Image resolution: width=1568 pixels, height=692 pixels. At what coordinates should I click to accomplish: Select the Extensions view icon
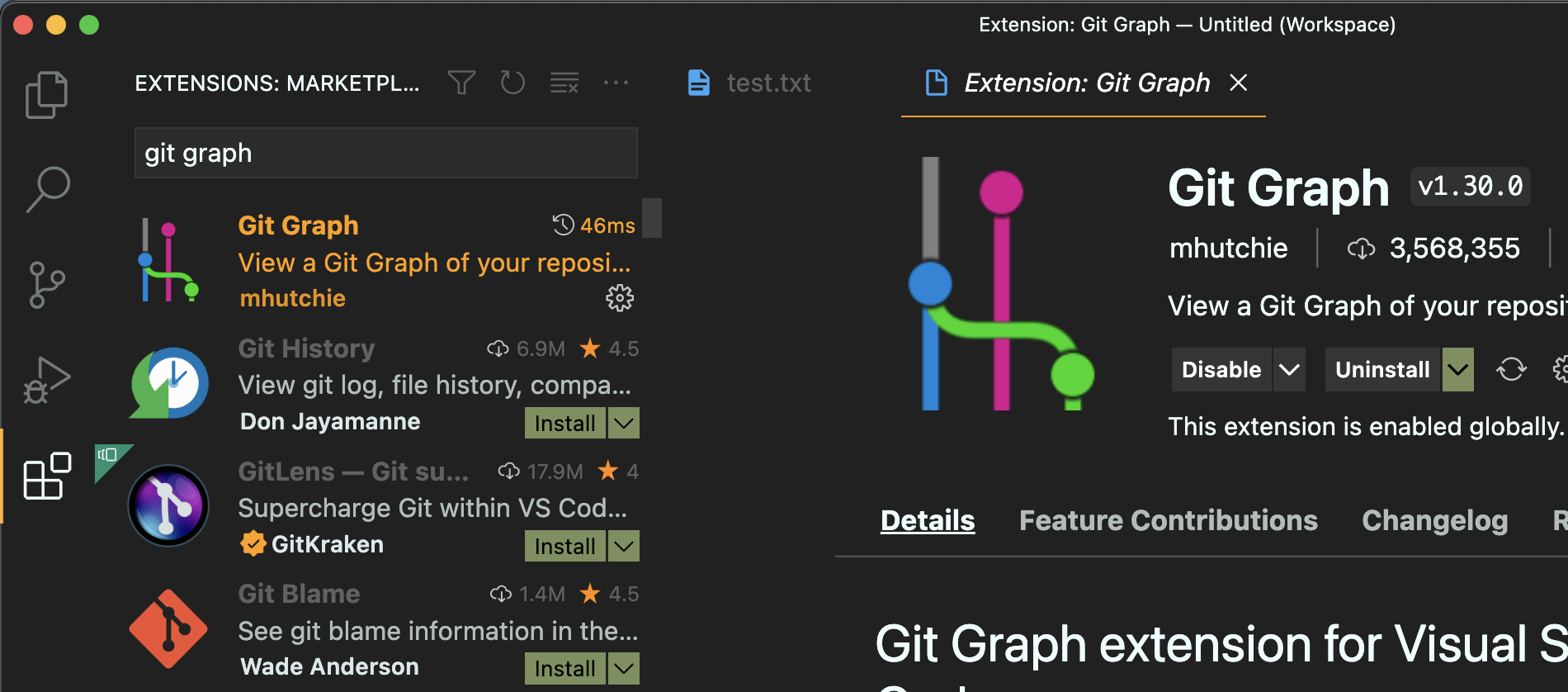coord(47,476)
